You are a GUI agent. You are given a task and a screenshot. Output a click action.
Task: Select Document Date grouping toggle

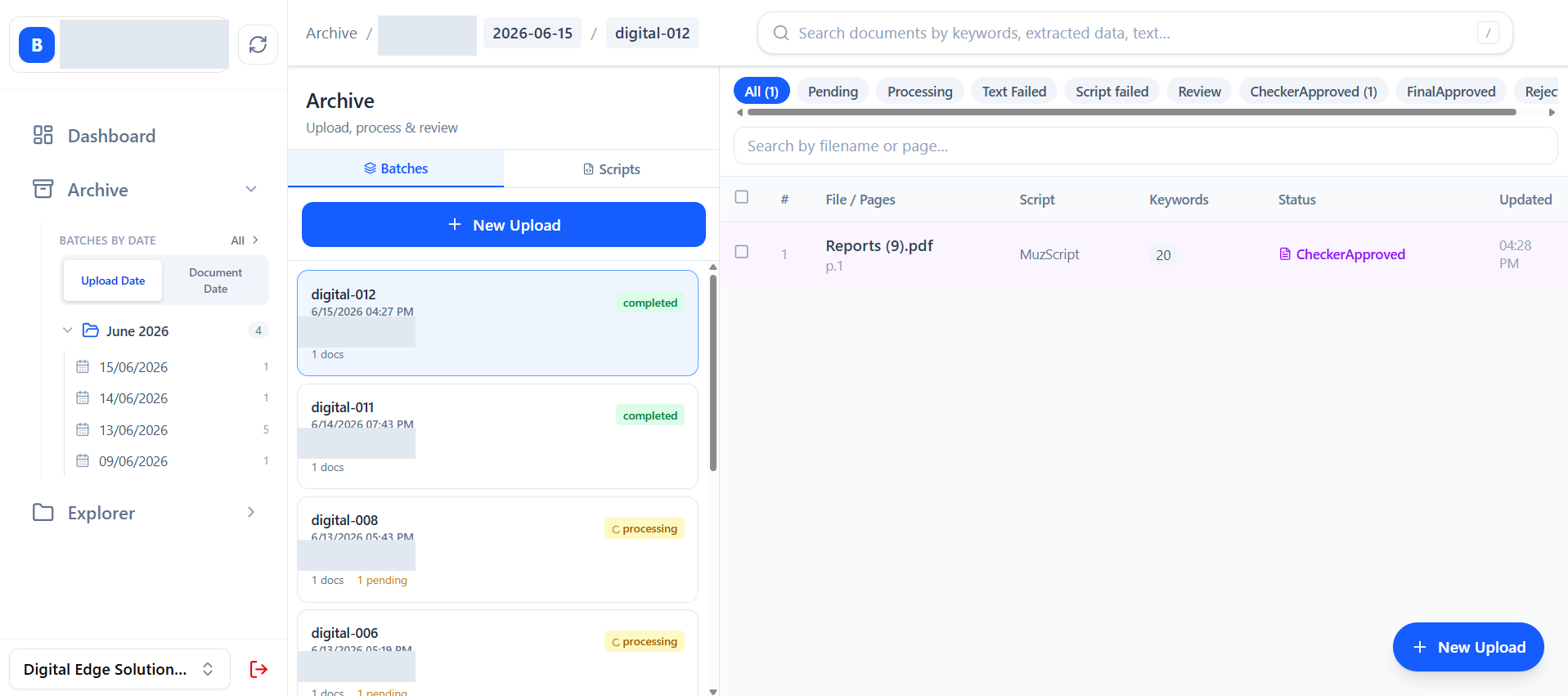pos(215,281)
